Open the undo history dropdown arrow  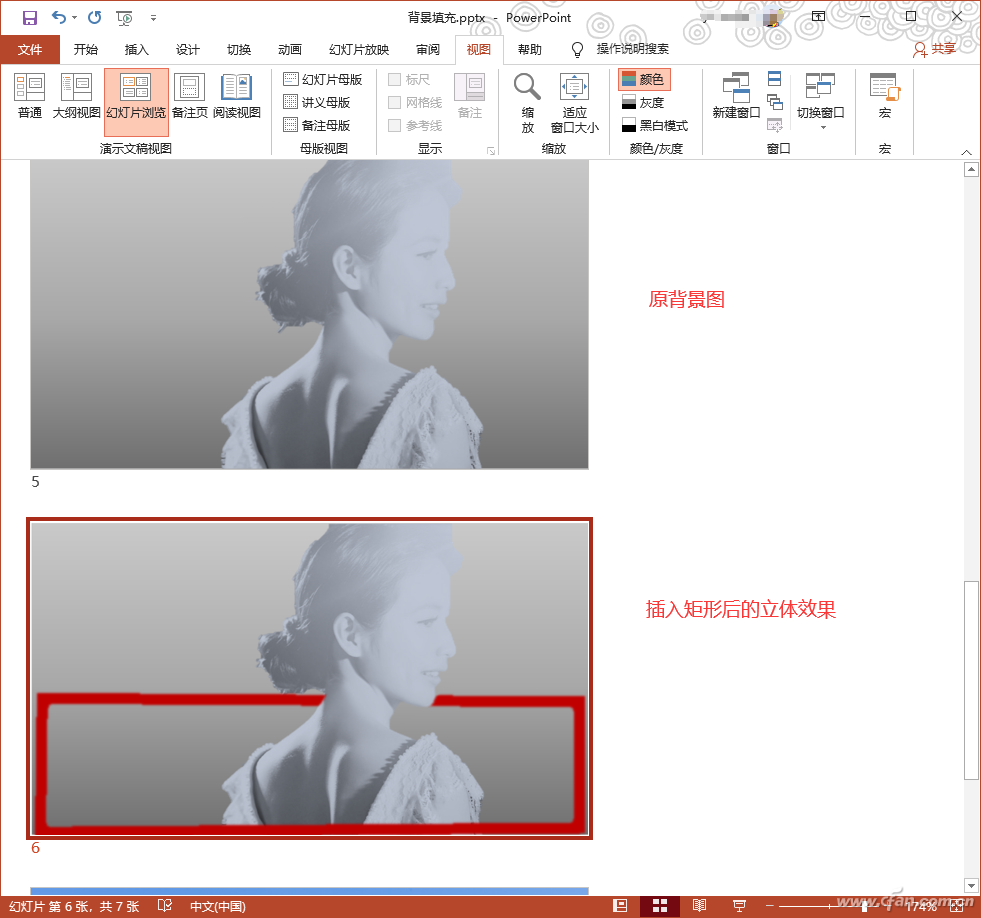pyautogui.click(x=74, y=18)
